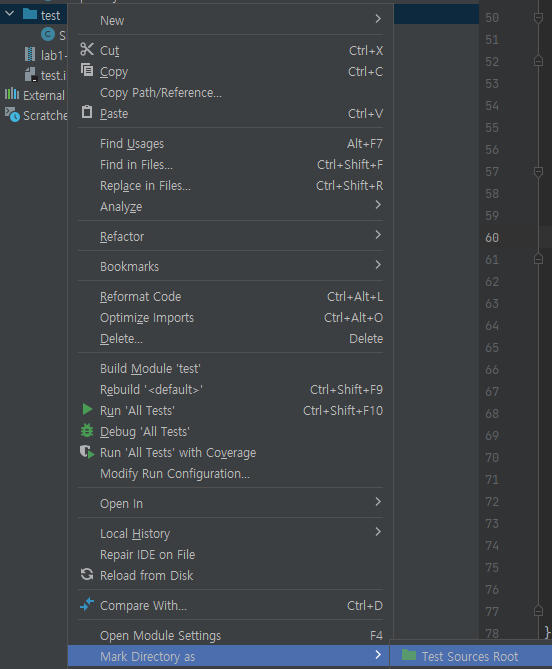Toggle code fold marker at line 52
This screenshot has width=552, height=669.
click(x=538, y=61)
